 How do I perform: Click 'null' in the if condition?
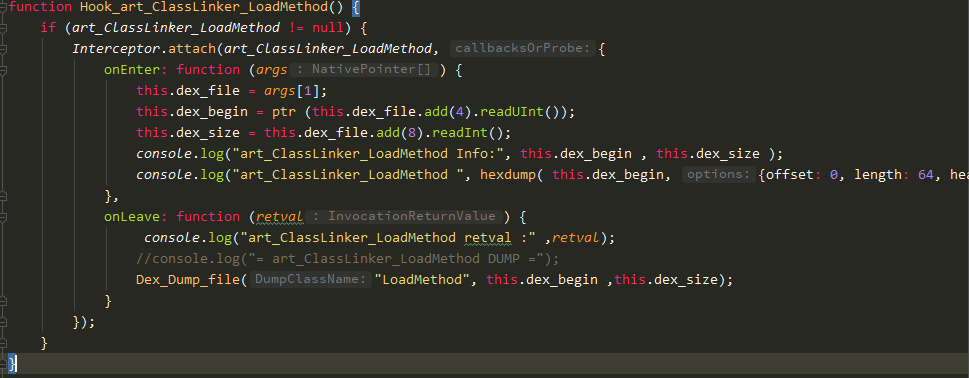pos(328,28)
